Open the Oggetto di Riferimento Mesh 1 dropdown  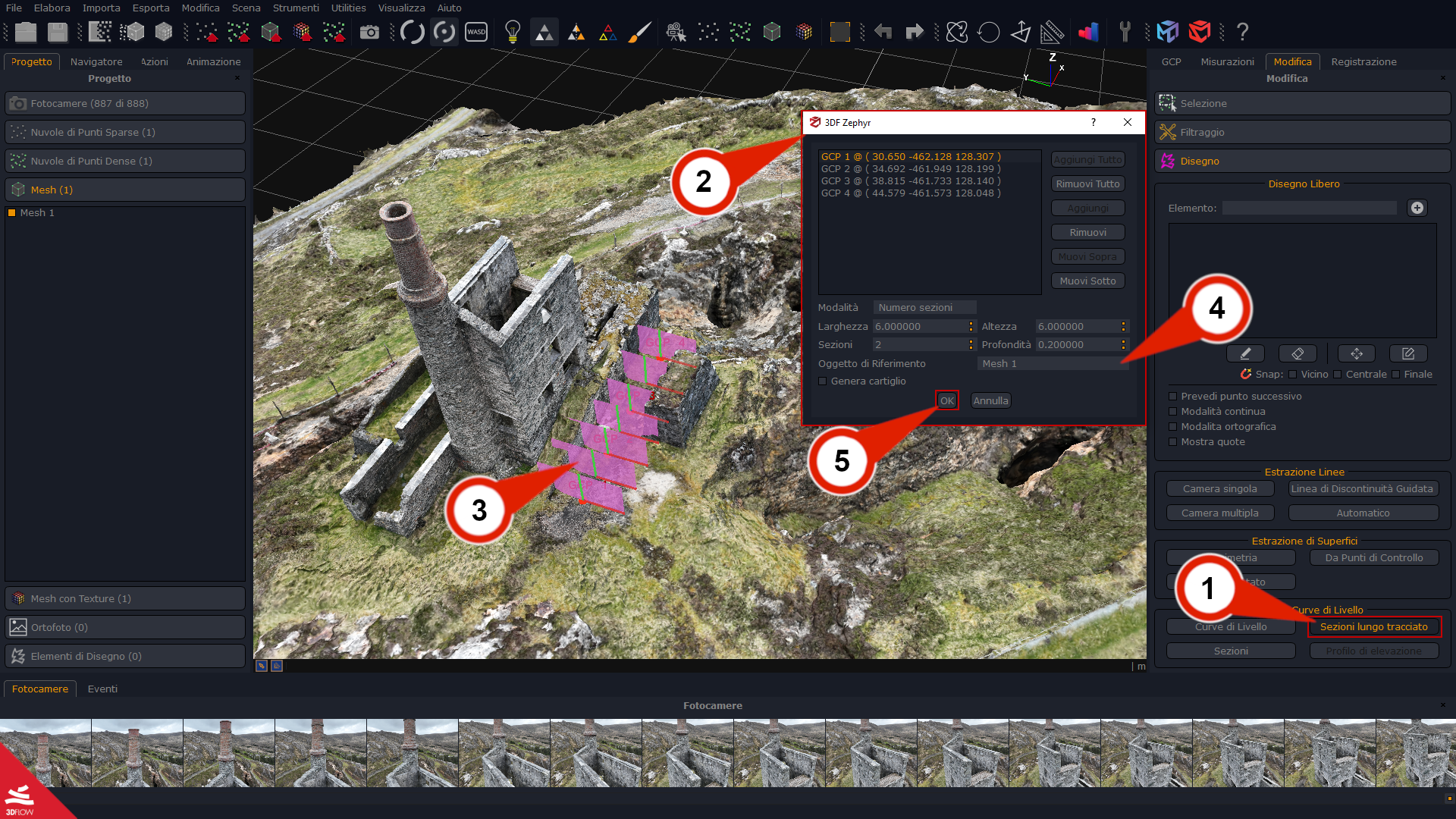click(x=1053, y=364)
